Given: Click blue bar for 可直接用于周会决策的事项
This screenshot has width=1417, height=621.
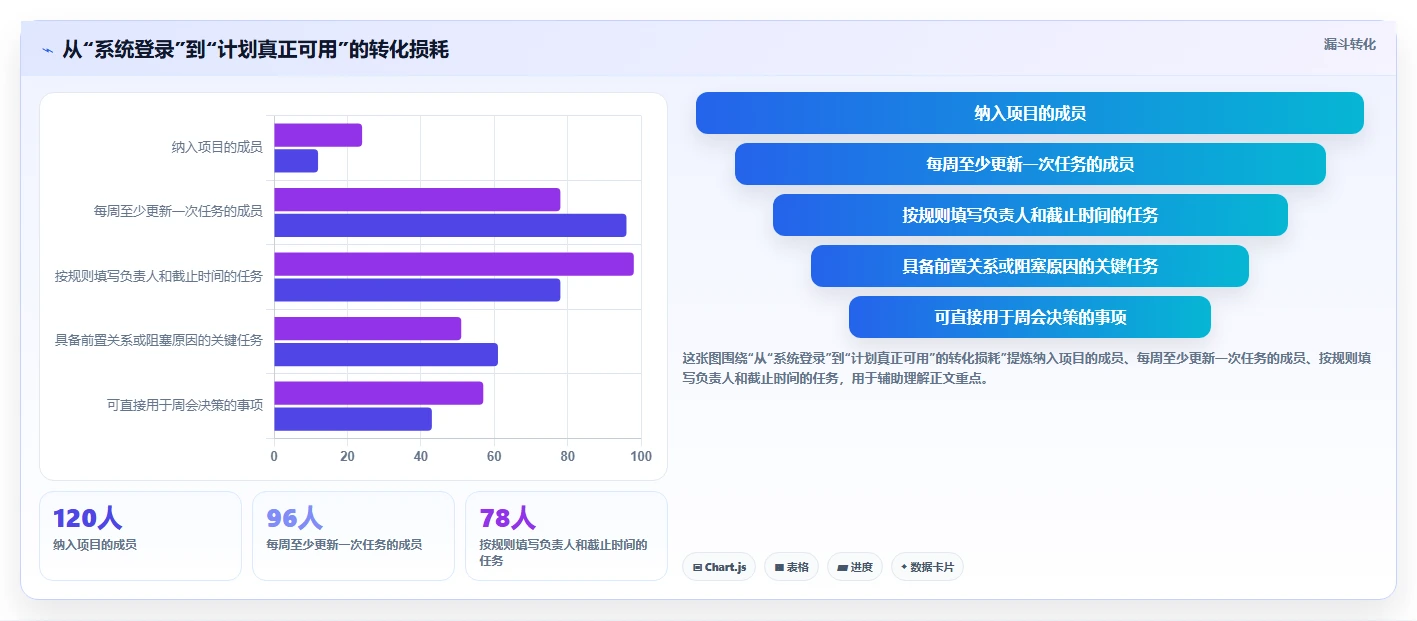Looking at the screenshot, I should click(x=353, y=419).
